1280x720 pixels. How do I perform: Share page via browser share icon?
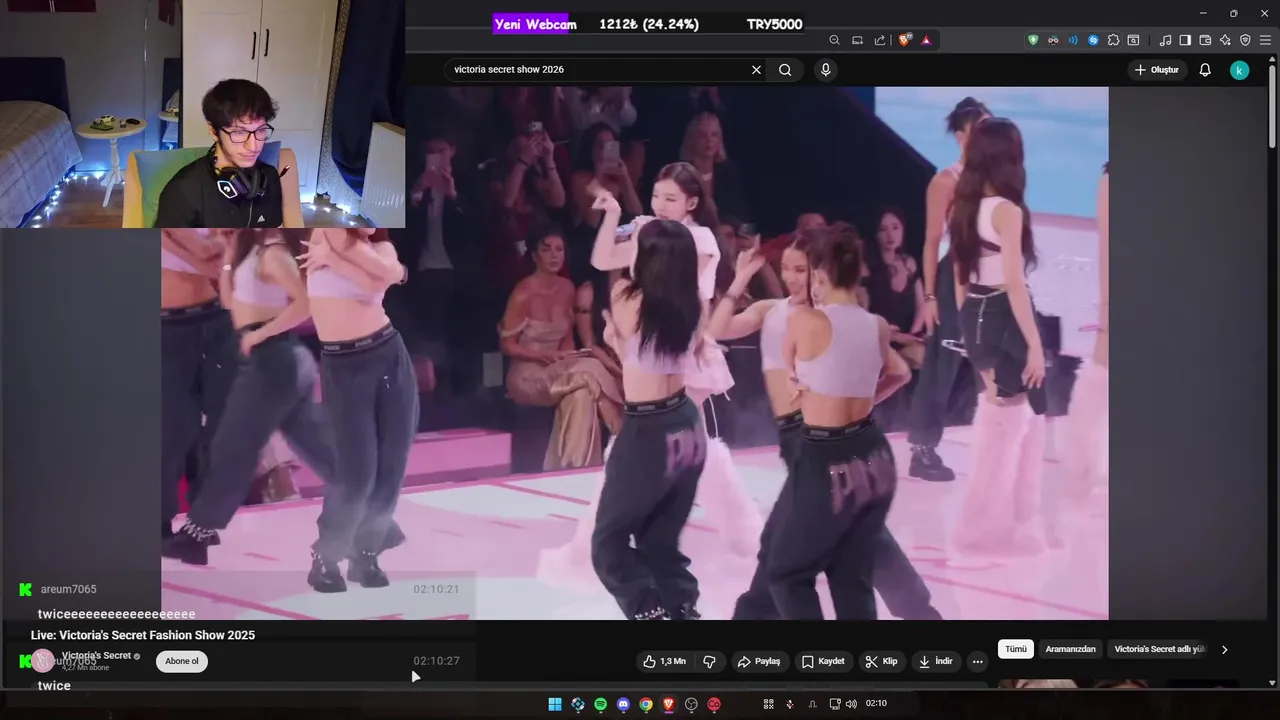tap(880, 40)
